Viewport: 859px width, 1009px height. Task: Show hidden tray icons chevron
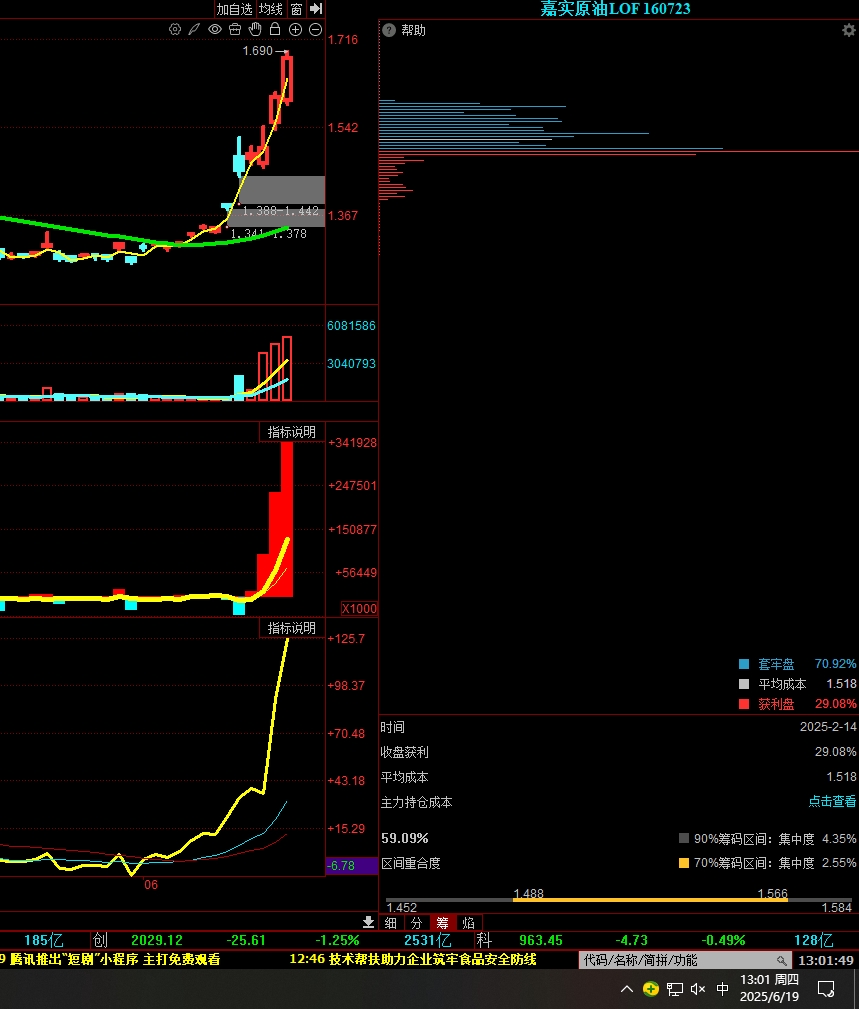[x=627, y=989]
